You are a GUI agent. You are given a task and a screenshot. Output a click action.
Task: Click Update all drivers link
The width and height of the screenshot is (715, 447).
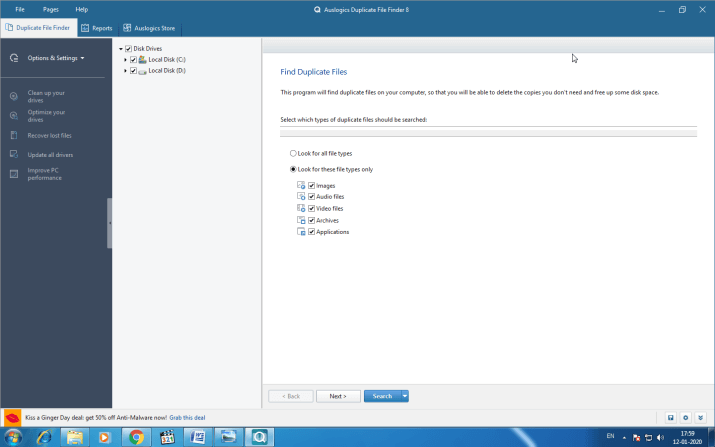50,155
